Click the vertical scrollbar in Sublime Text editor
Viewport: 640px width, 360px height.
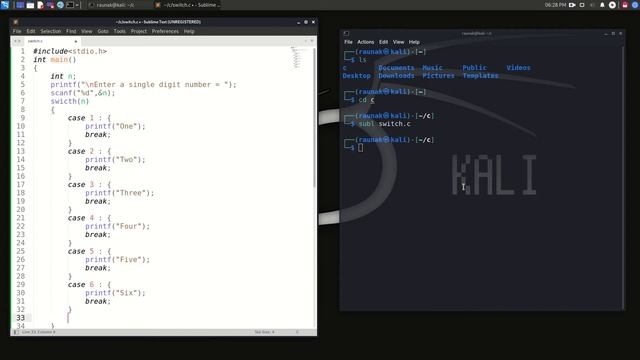314,118
